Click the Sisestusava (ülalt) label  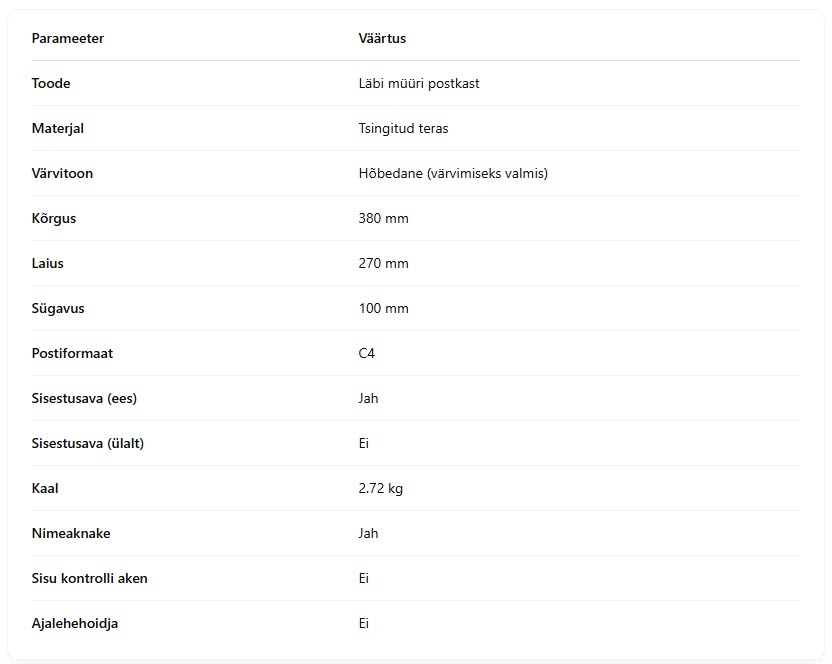click(x=88, y=444)
